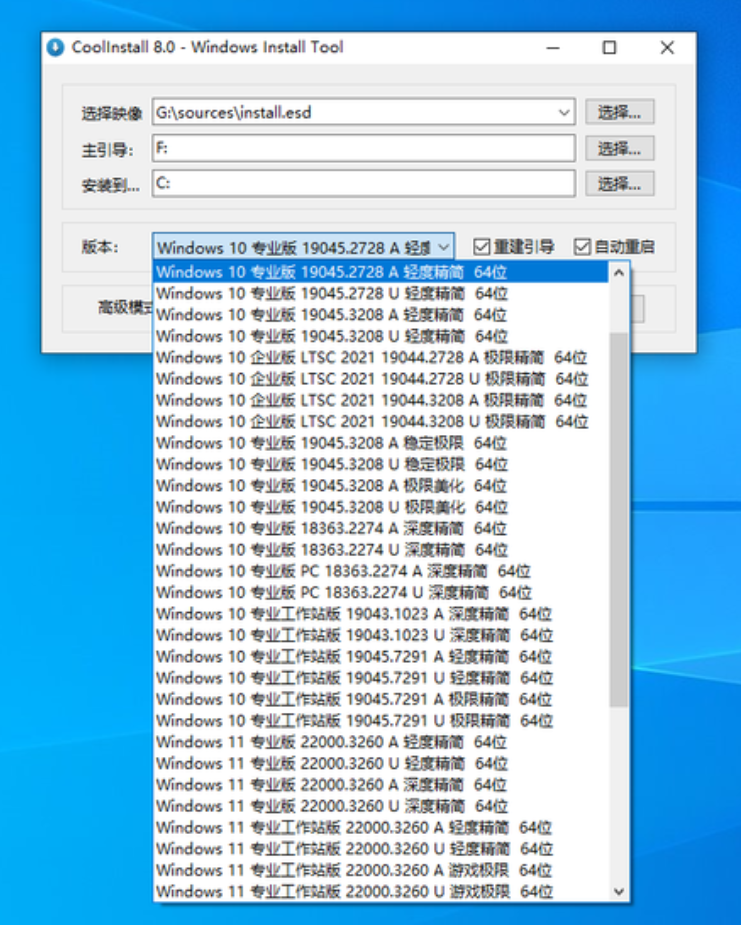741x925 pixels.
Task: Choose 专业工作站版 19043.1023 U 深度精简
Action: 381,635
